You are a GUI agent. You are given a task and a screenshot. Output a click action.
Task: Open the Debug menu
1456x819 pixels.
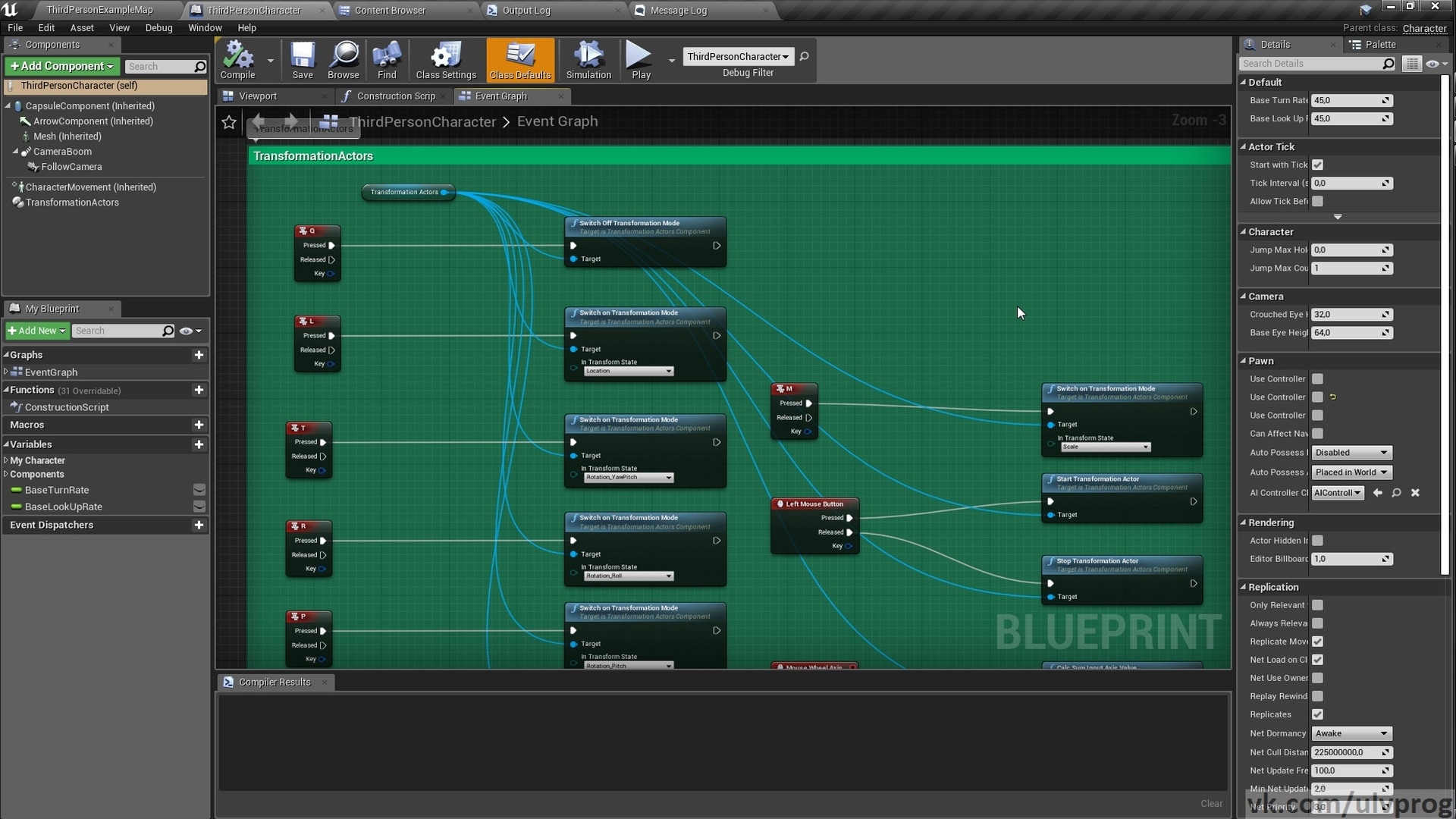coord(158,27)
